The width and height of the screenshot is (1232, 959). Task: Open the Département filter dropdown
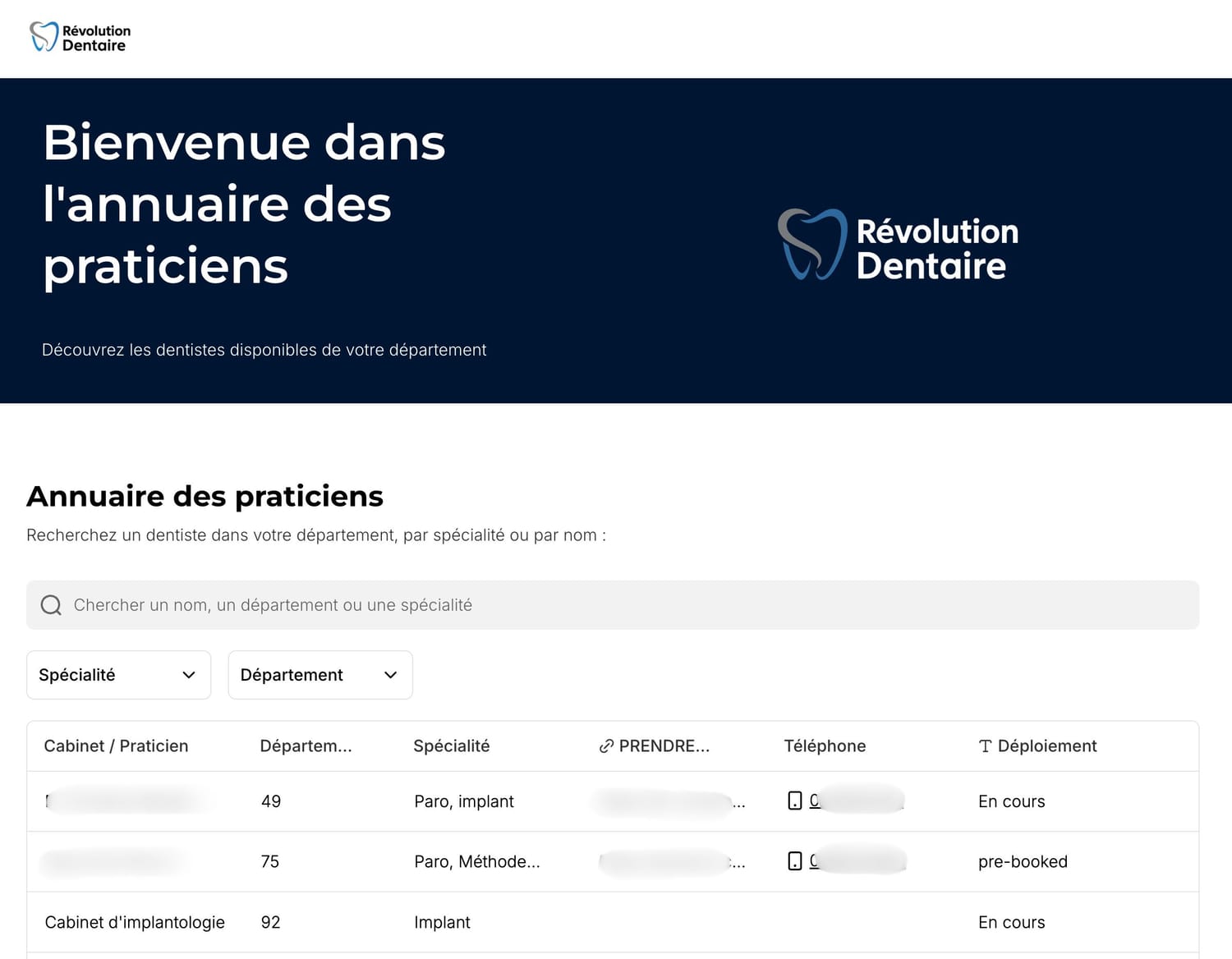[x=320, y=675]
